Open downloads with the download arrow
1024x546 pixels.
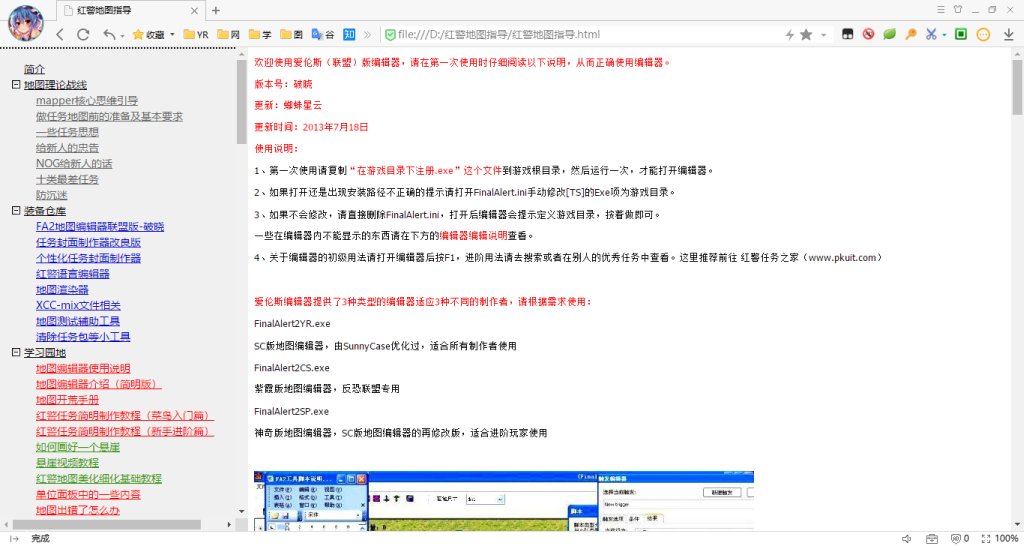[1008, 35]
